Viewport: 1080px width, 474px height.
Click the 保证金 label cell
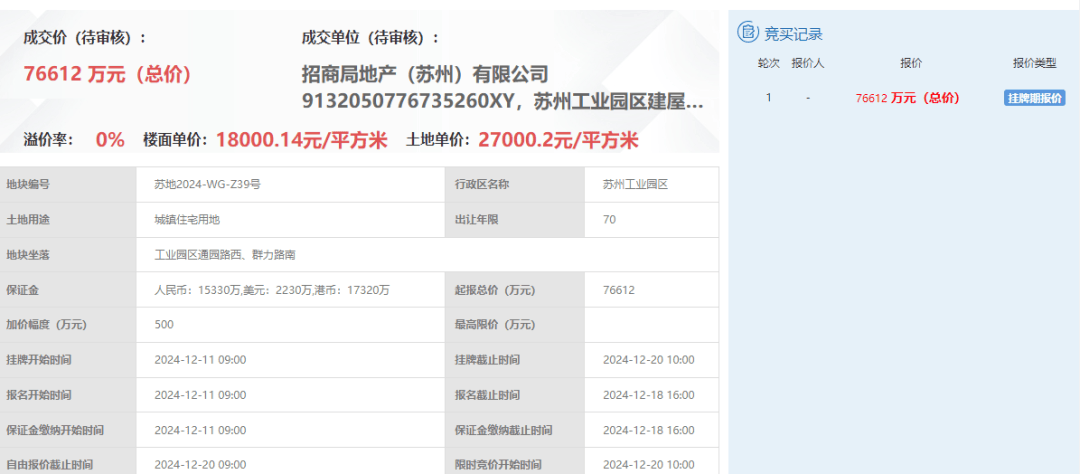click(68, 290)
